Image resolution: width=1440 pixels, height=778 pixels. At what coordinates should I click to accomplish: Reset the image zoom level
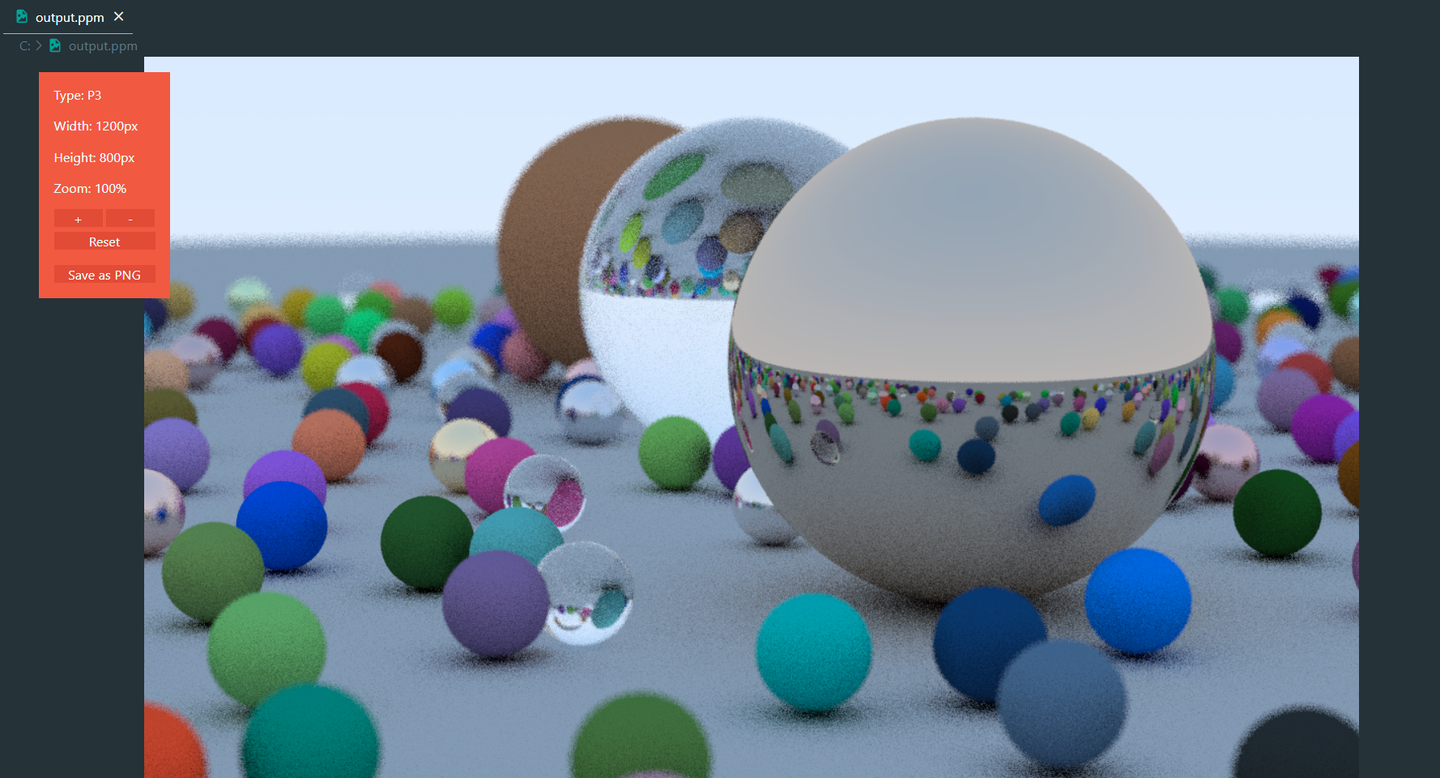pyautogui.click(x=104, y=241)
